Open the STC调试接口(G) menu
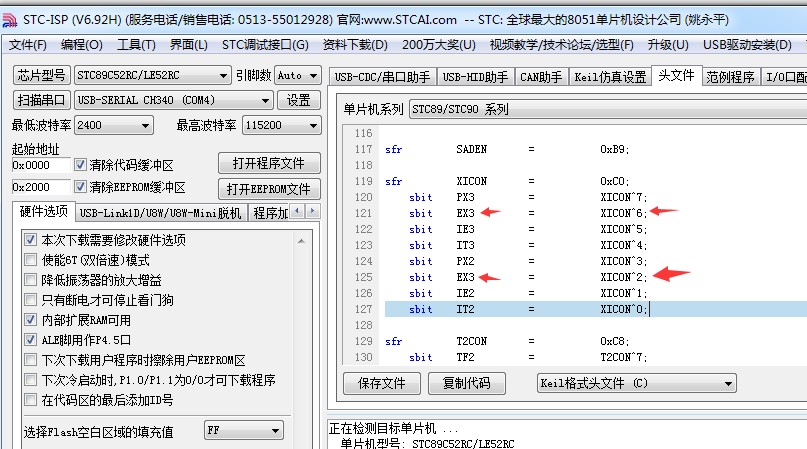 click(265, 45)
